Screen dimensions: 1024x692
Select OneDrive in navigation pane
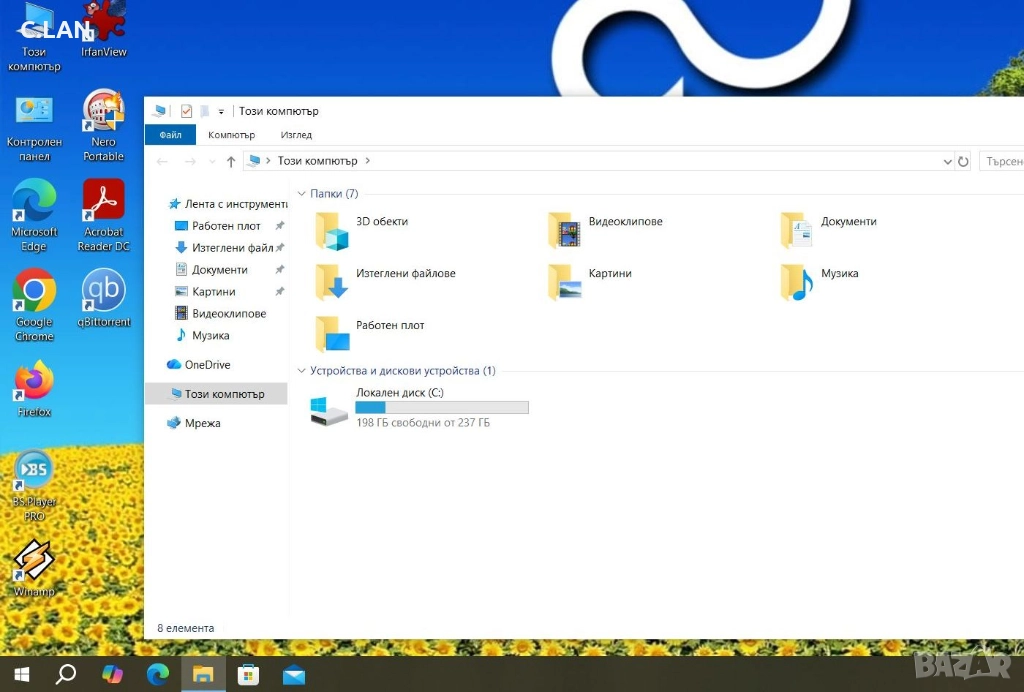pyautogui.click(x=207, y=365)
